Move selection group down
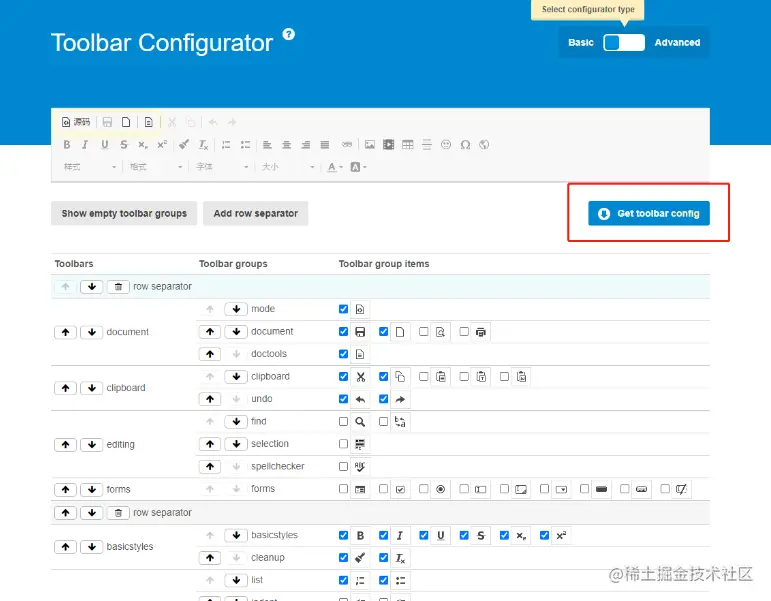 tap(236, 444)
